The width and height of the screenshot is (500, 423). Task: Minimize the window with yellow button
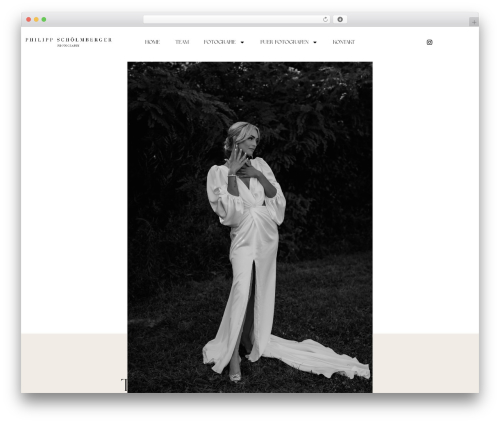(36, 20)
